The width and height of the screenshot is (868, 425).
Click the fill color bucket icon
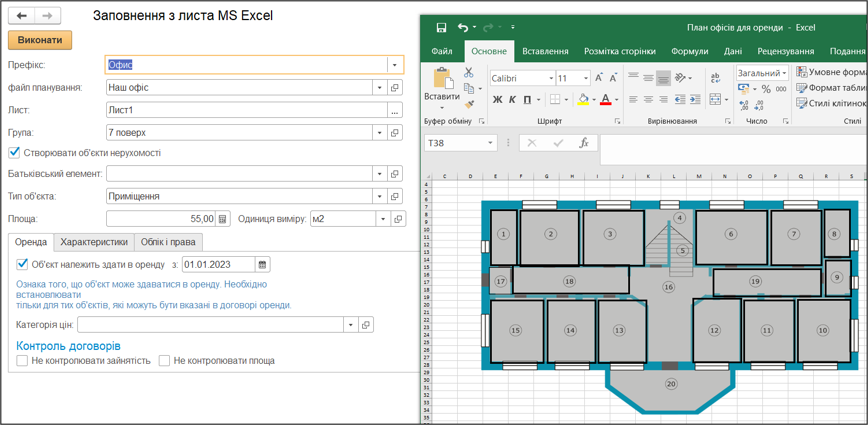[x=582, y=100]
